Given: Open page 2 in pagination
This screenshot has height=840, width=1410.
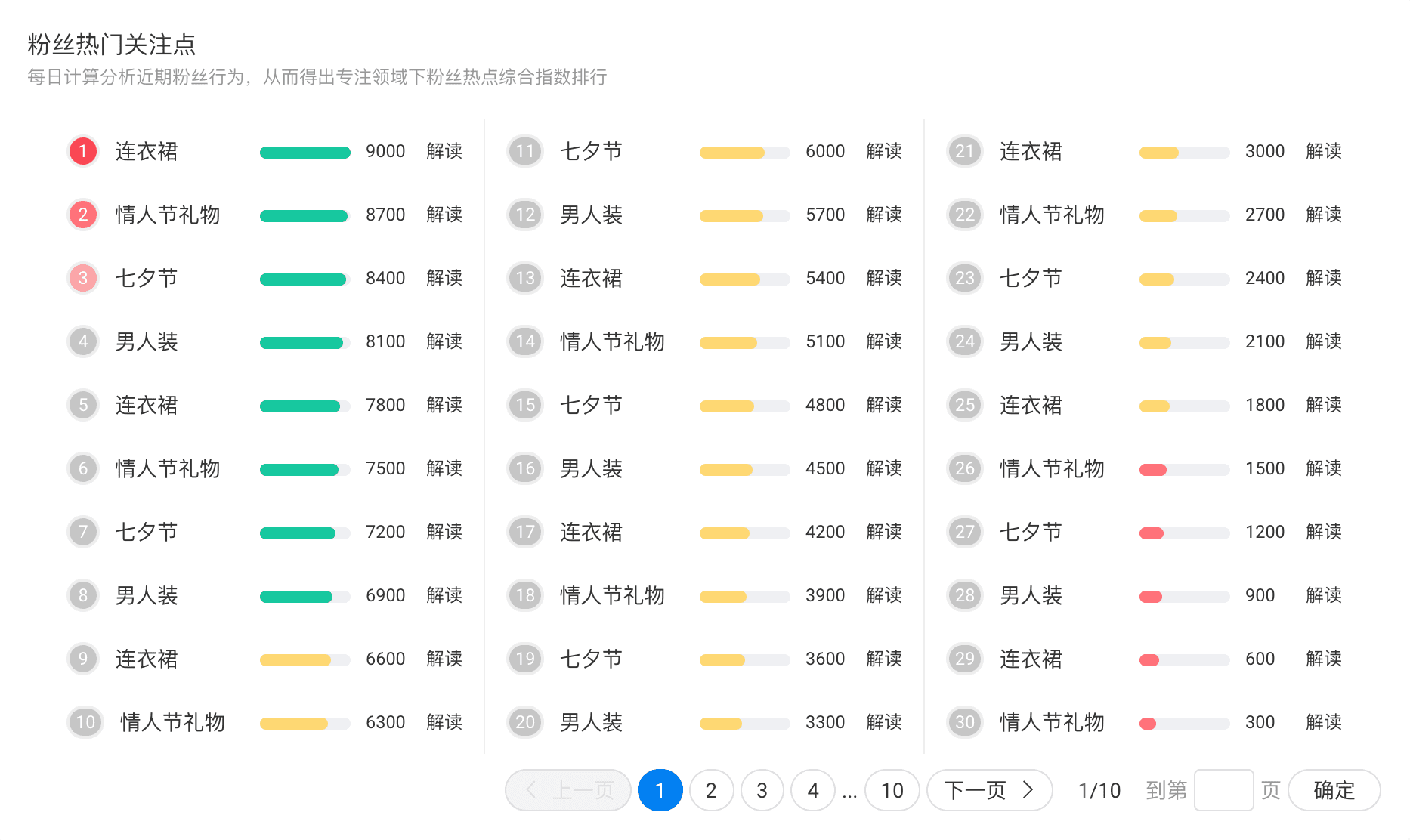Looking at the screenshot, I should [711, 790].
